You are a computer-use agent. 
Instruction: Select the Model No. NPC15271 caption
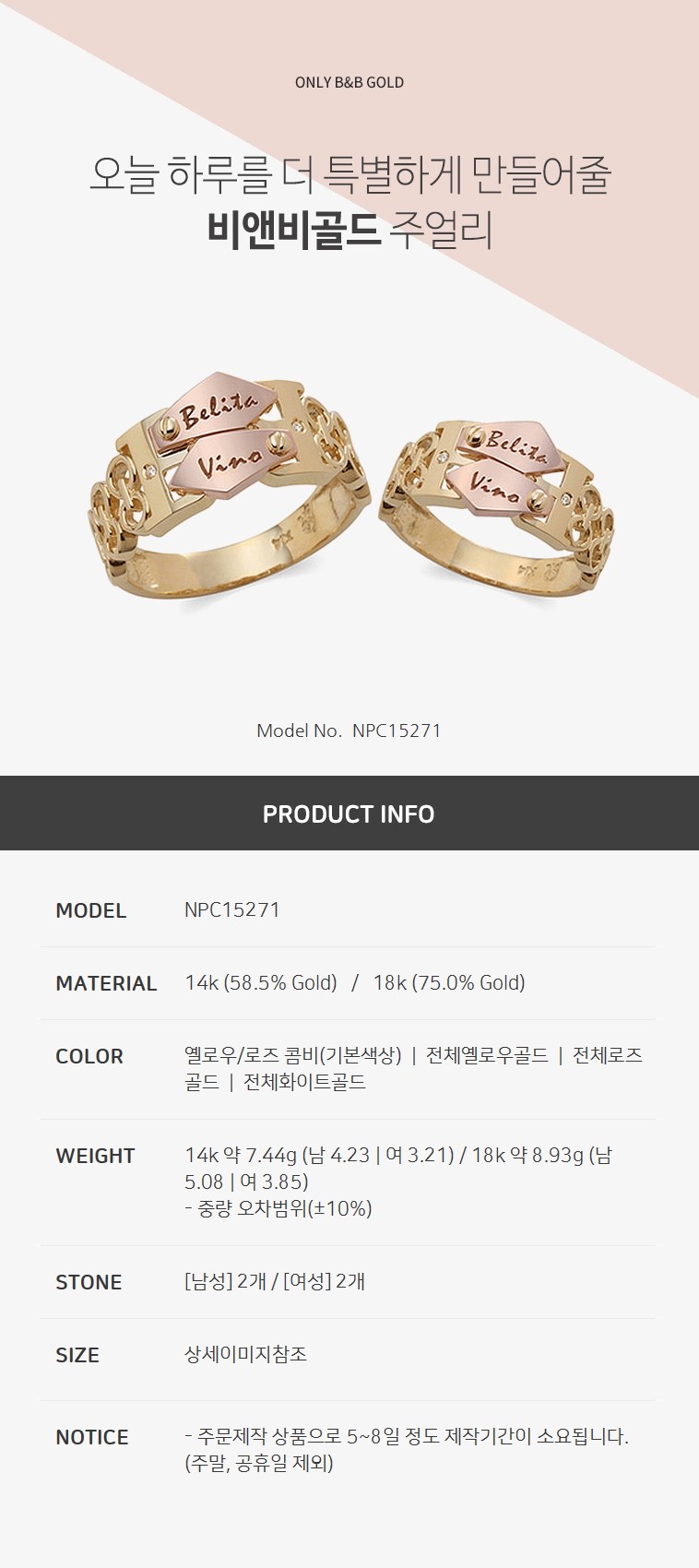point(349,731)
